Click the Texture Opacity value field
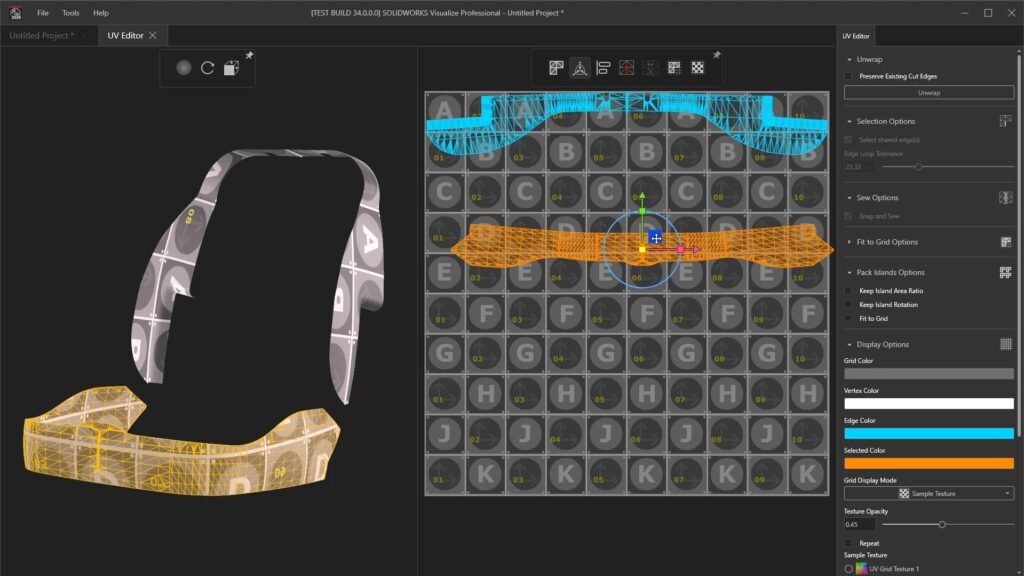The width and height of the screenshot is (1024, 576). [x=859, y=524]
